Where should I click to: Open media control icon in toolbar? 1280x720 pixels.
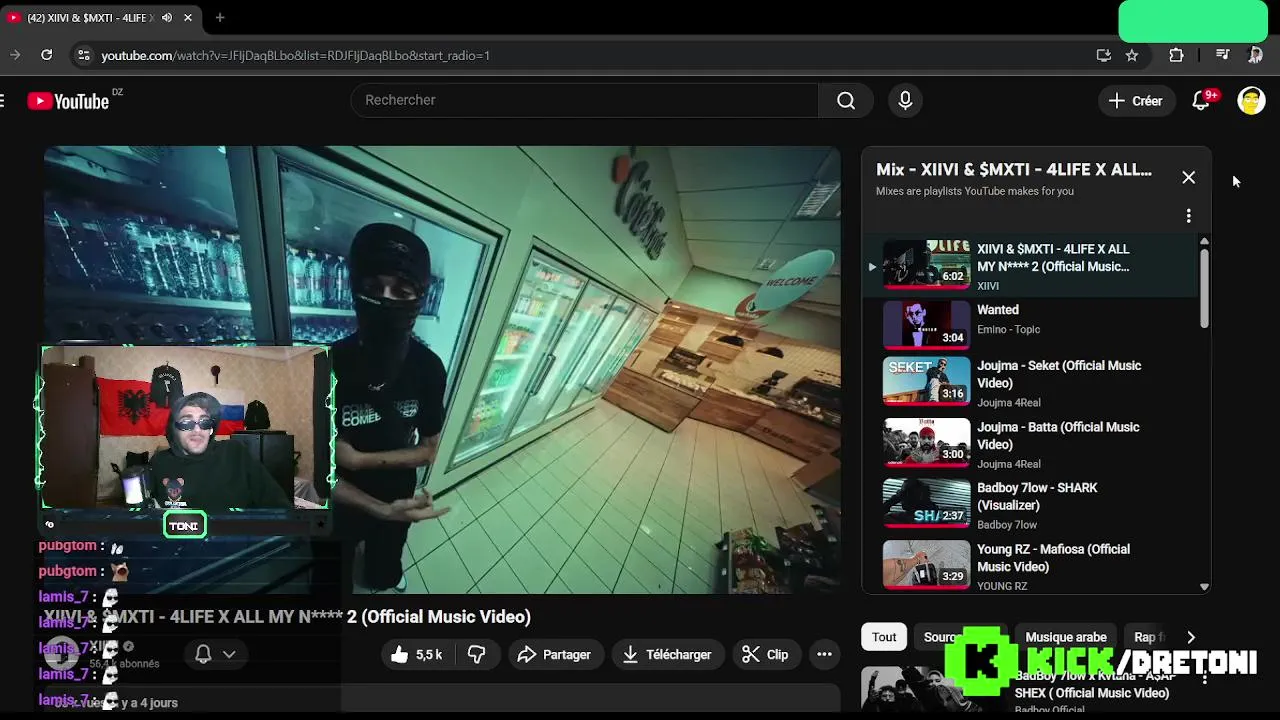tap(1222, 55)
